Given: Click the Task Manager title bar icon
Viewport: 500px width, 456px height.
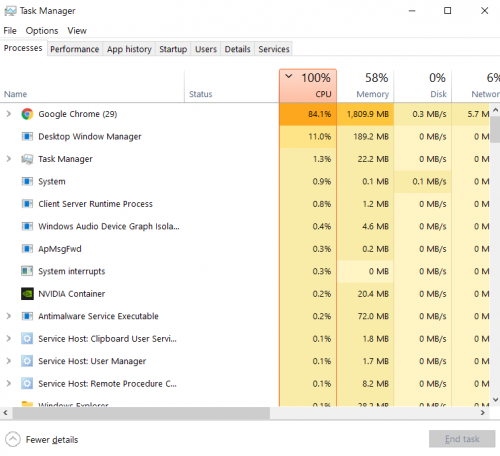Looking at the screenshot, I should point(10,11).
